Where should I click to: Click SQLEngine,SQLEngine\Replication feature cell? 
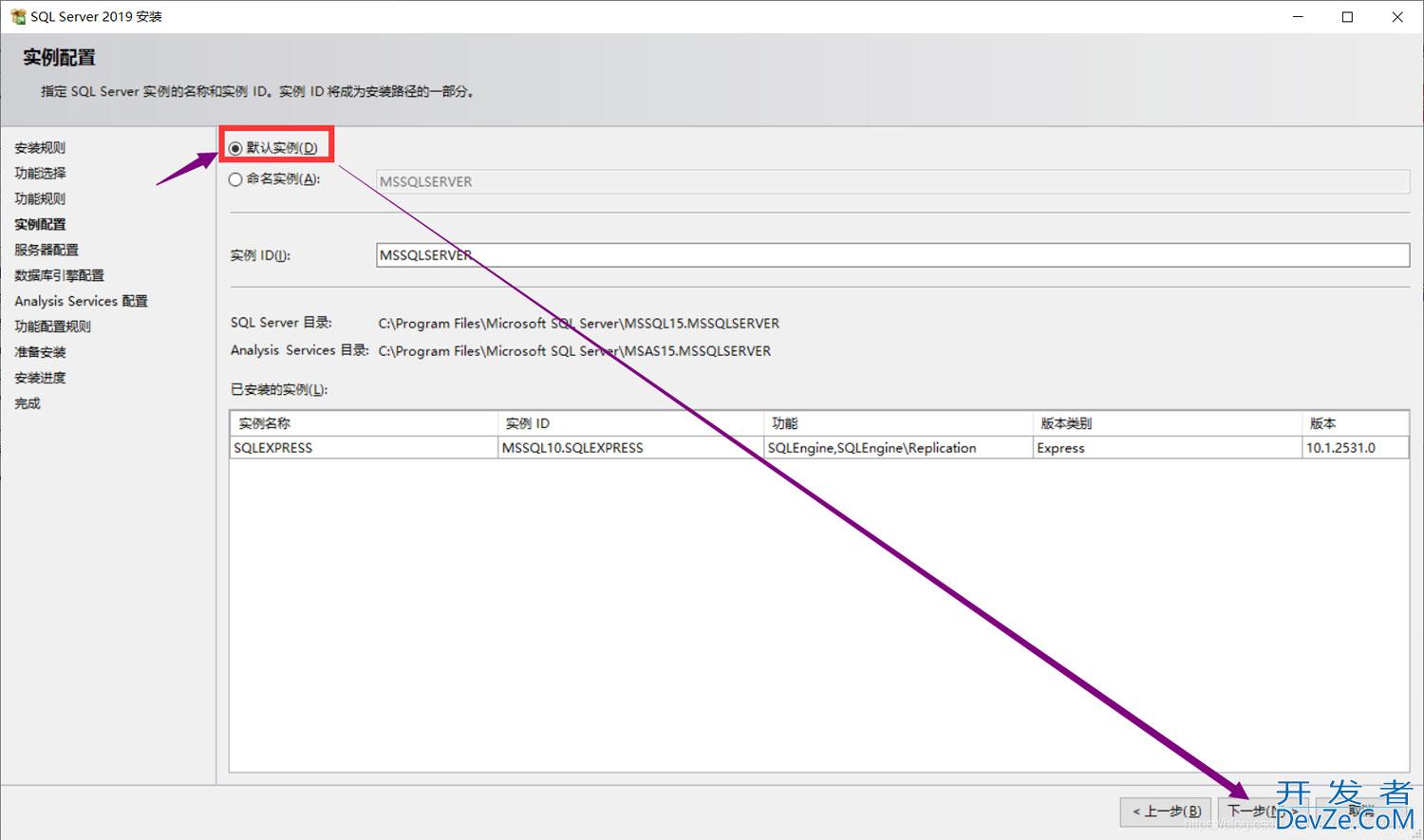[x=899, y=448]
